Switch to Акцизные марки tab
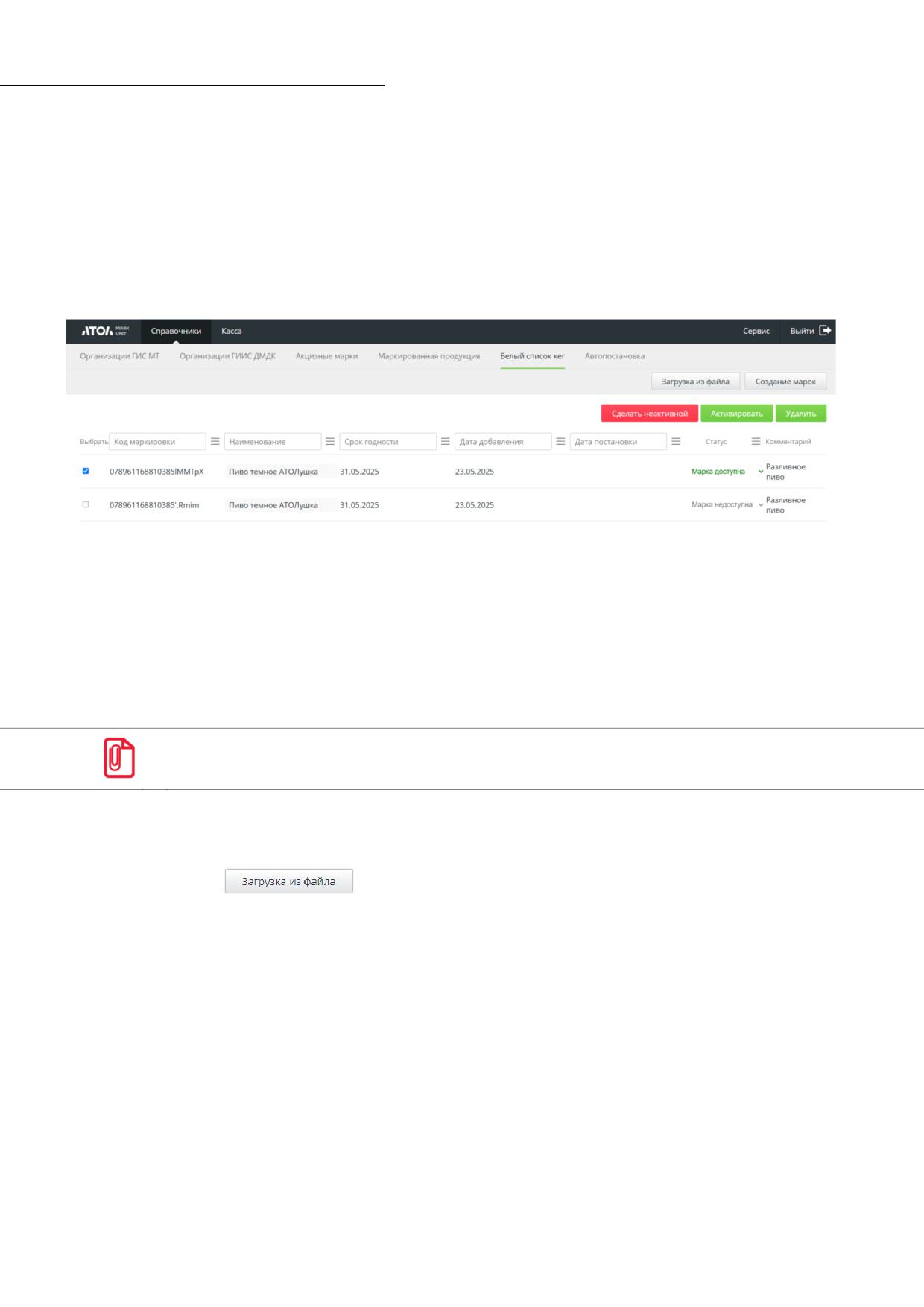This screenshot has height=1307, width=924. tap(326, 356)
